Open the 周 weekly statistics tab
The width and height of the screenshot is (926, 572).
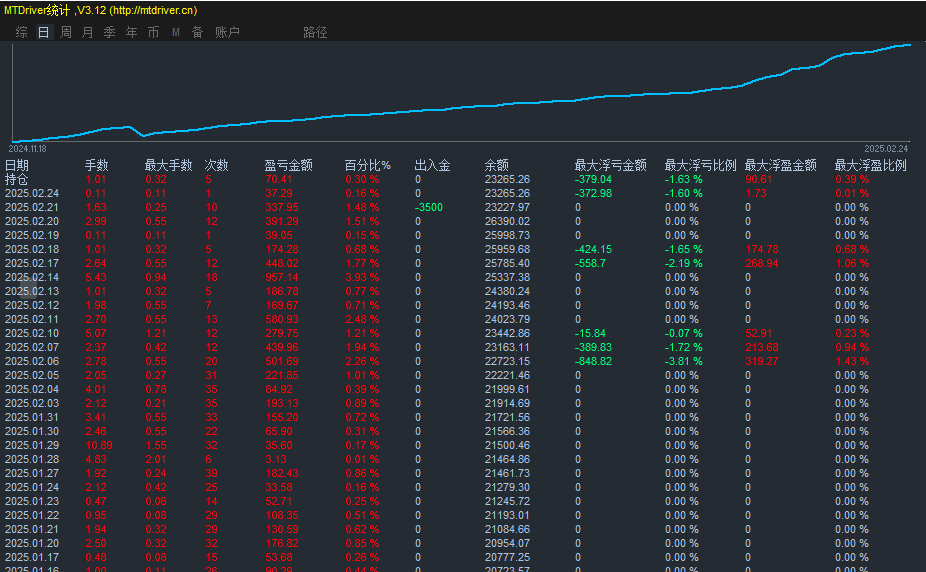(x=66, y=32)
